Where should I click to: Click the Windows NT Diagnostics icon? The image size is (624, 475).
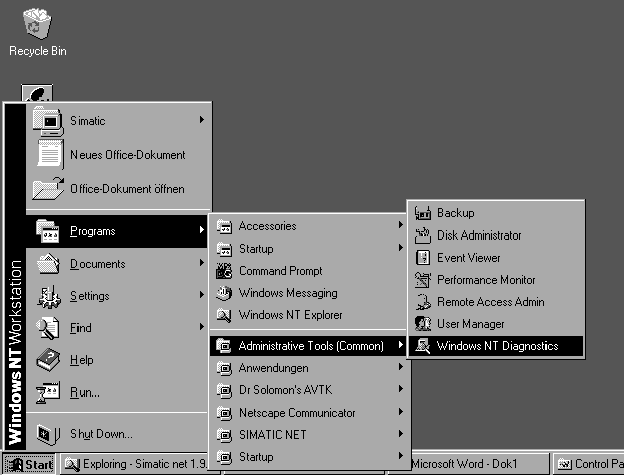[x=423, y=346]
